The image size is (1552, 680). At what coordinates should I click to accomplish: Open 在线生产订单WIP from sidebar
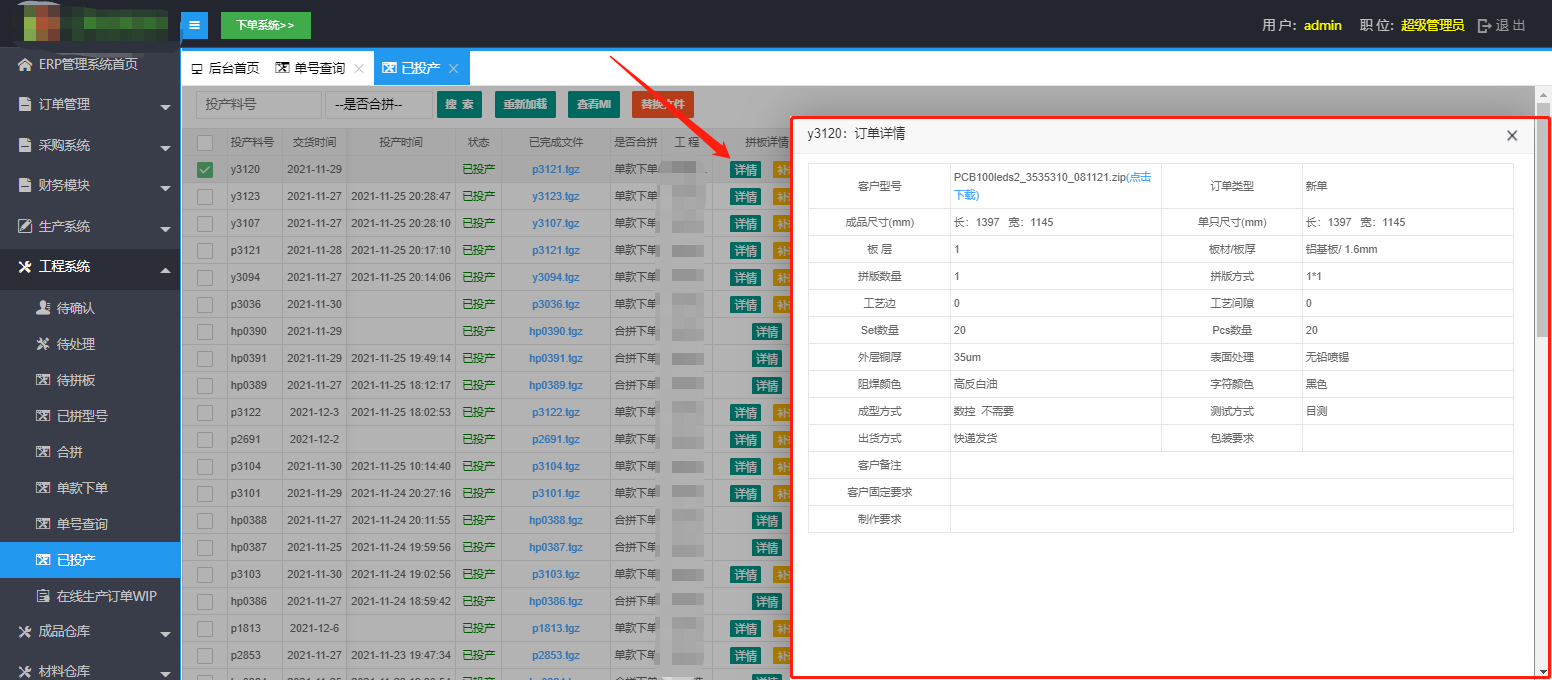pyautogui.click(x=106, y=596)
